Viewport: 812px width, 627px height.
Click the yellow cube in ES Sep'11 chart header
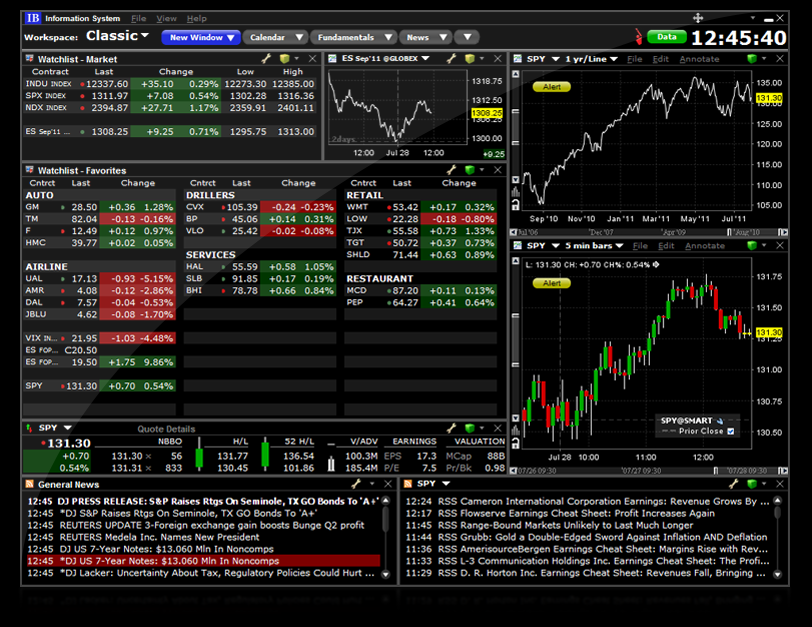click(x=470, y=59)
